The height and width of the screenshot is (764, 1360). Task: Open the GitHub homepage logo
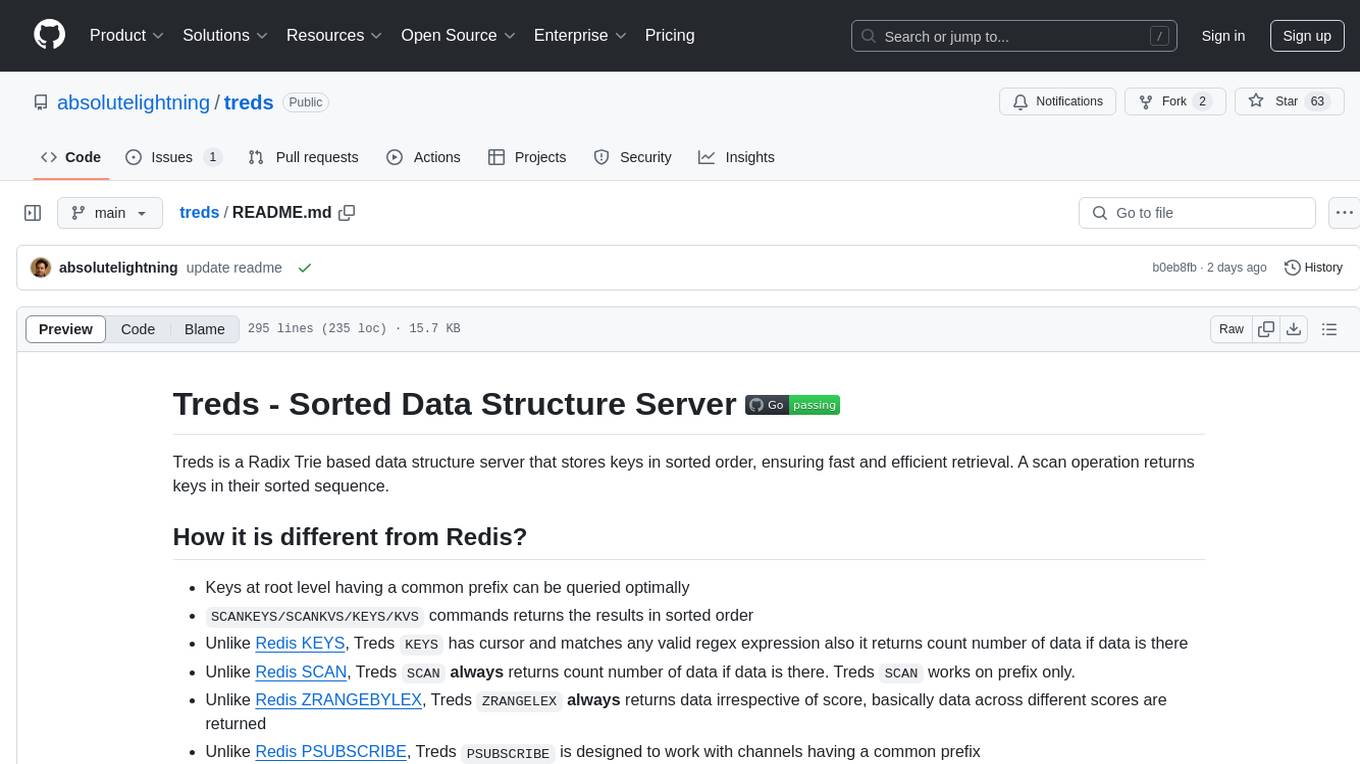49,35
